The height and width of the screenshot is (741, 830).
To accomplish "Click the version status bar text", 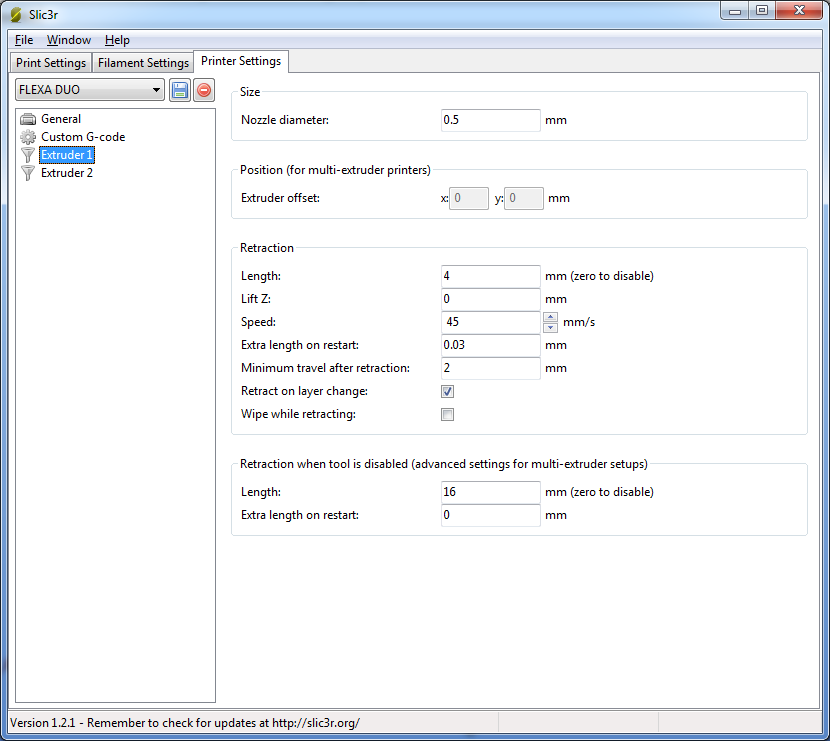I will tap(185, 723).
